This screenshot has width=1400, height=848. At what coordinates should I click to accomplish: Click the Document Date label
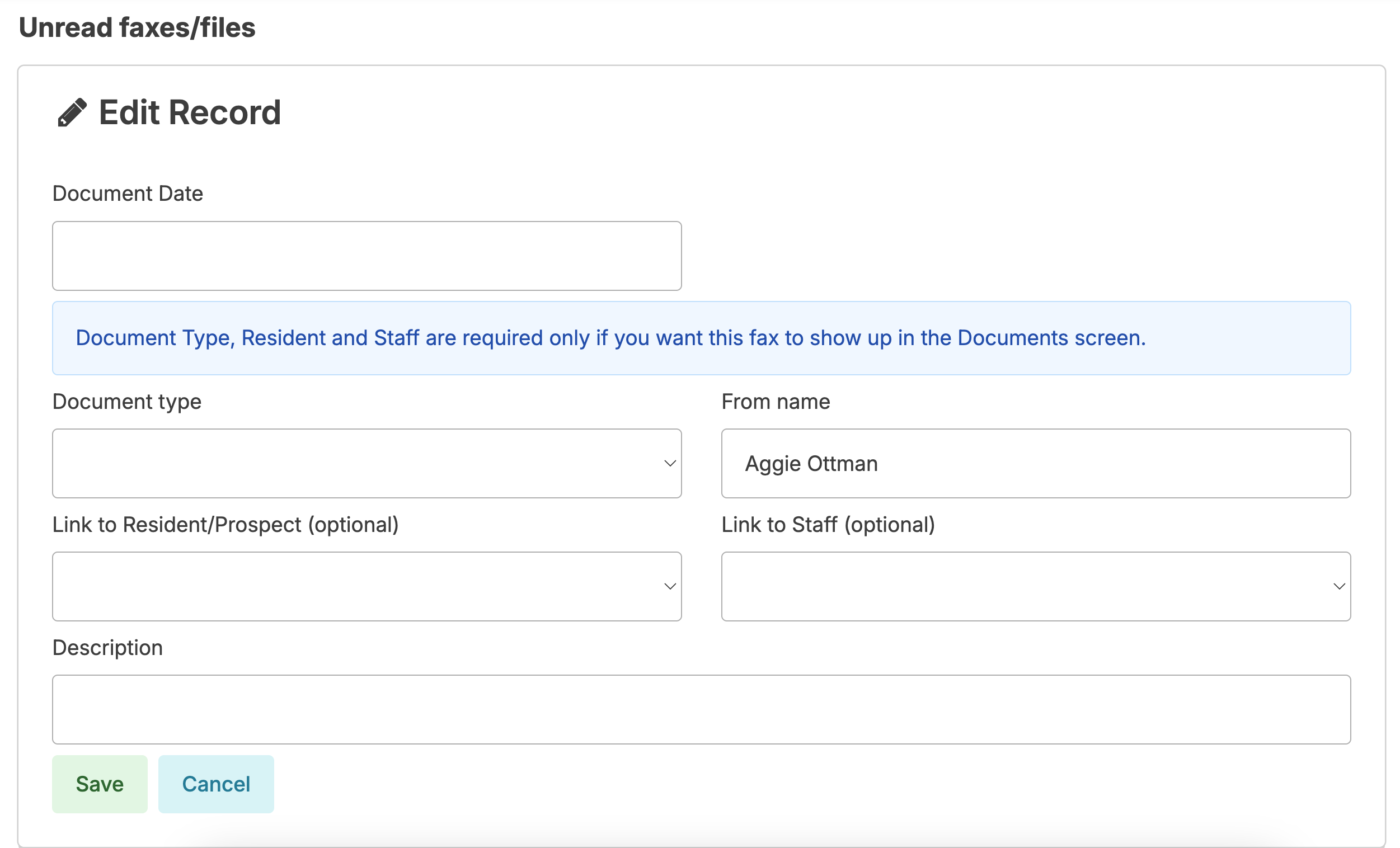(127, 194)
